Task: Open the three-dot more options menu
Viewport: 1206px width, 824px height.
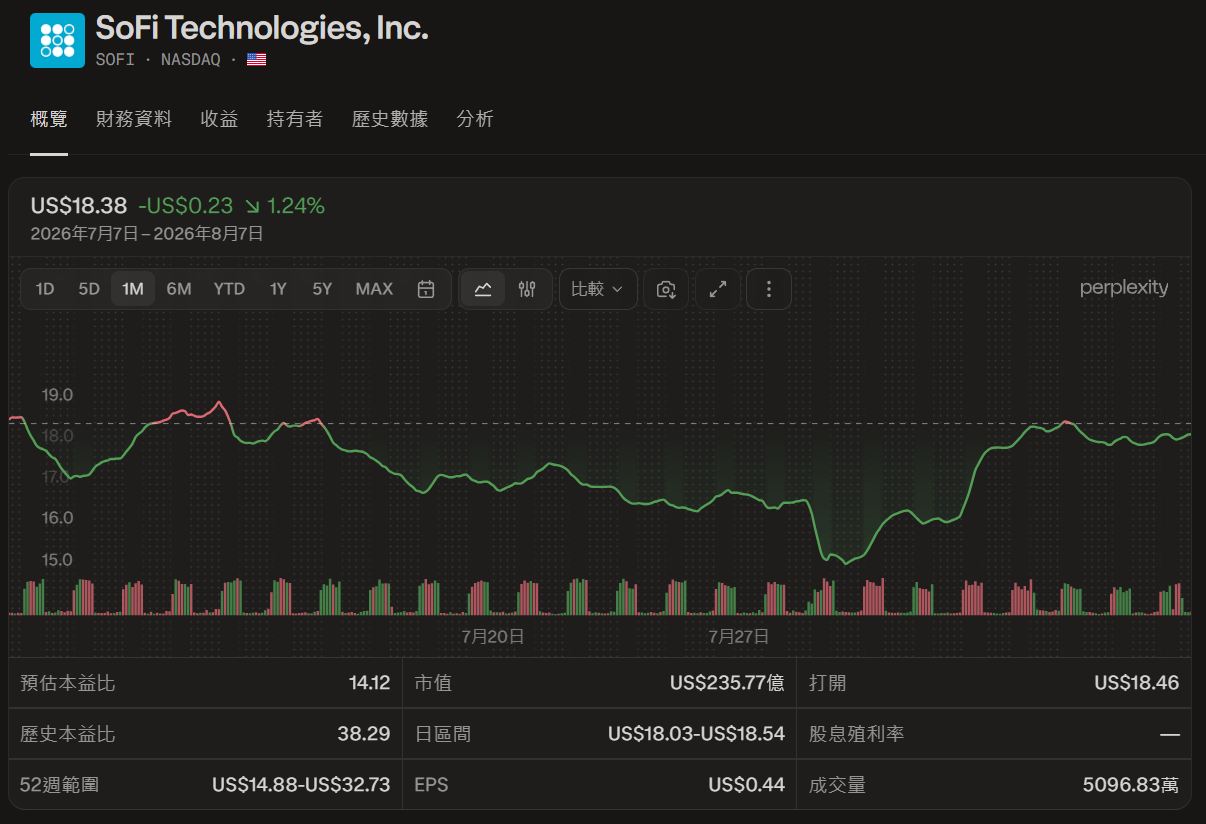Action: 769,289
